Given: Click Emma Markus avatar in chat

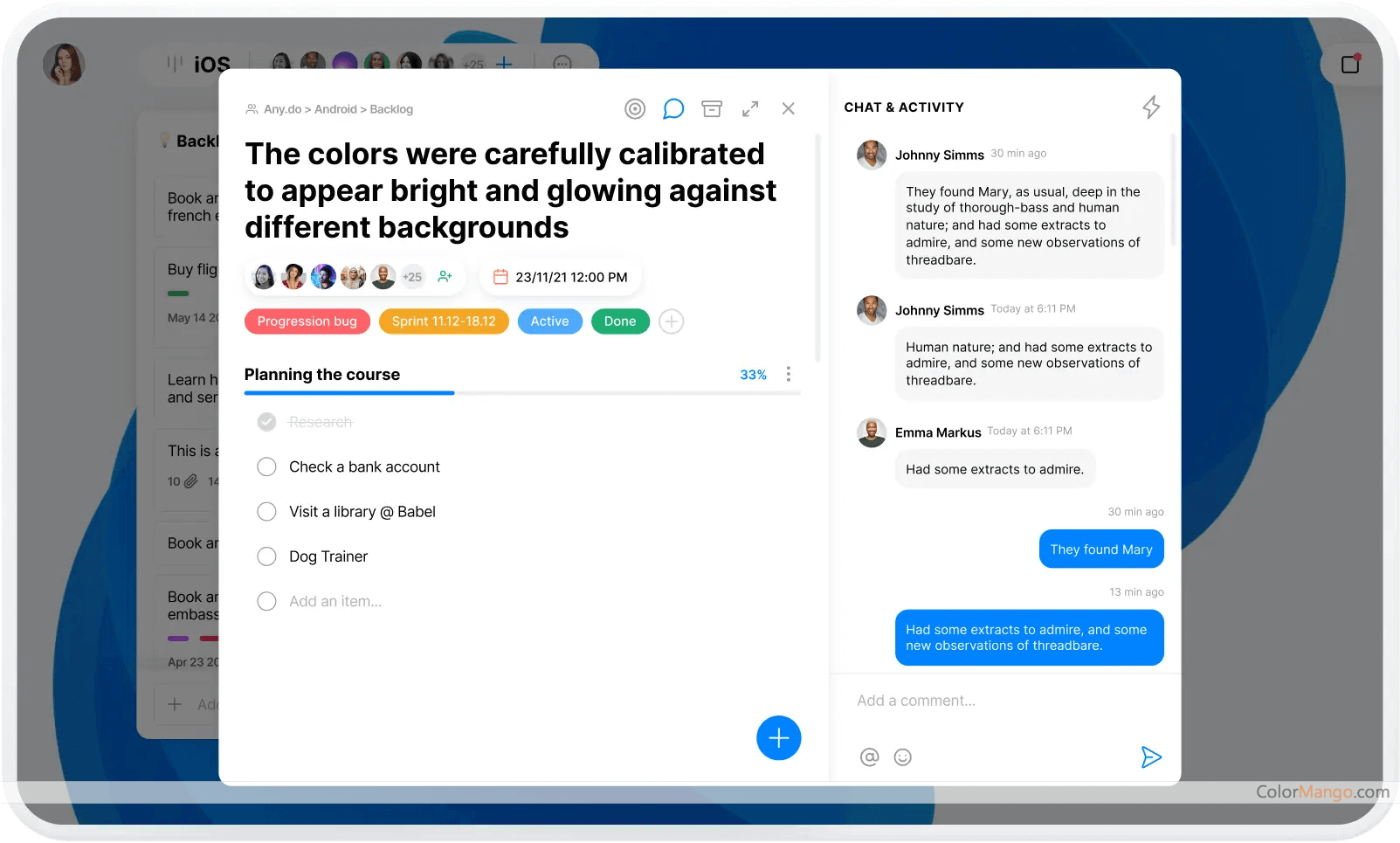Looking at the screenshot, I should pos(872,432).
